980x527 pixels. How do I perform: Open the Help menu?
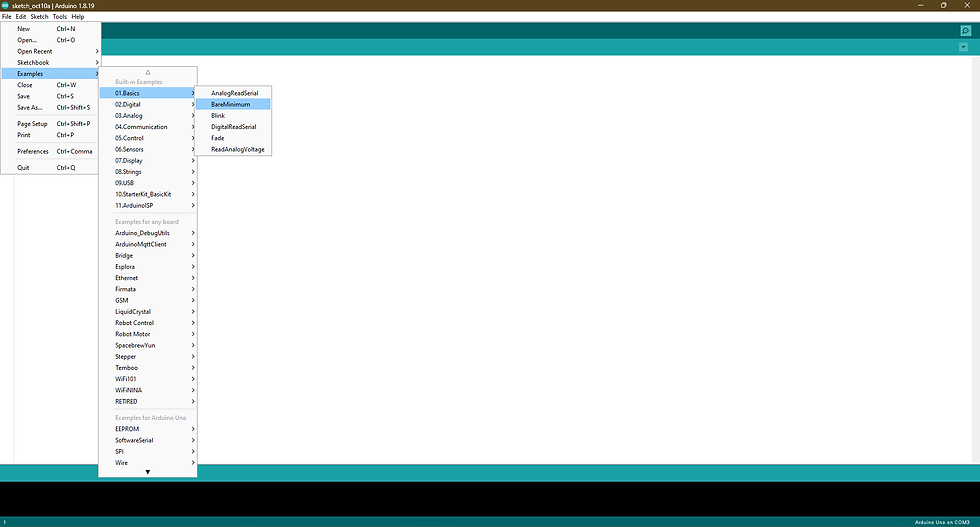coord(78,17)
